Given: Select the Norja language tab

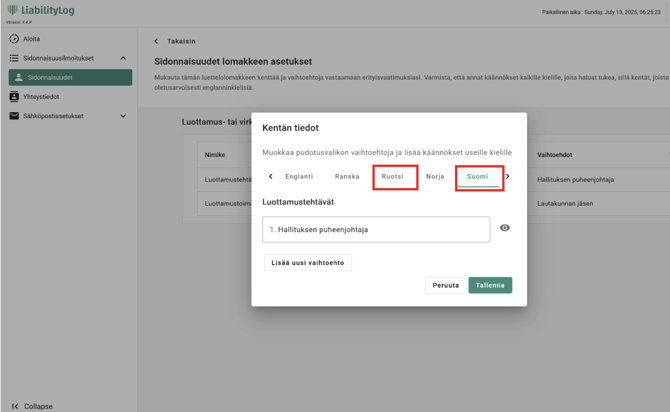Looking at the screenshot, I should point(435,177).
